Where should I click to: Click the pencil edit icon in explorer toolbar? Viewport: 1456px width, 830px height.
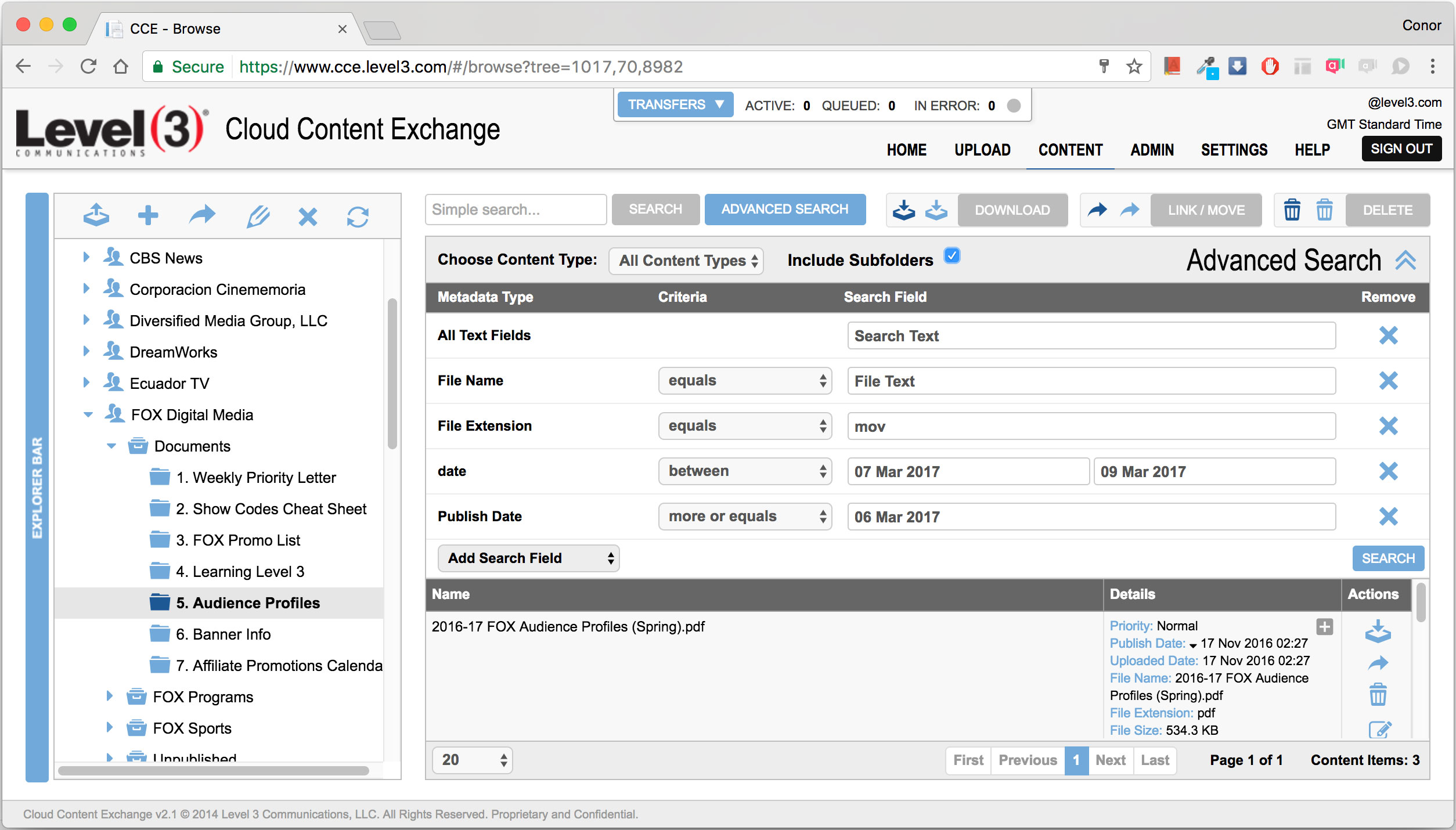tap(258, 216)
